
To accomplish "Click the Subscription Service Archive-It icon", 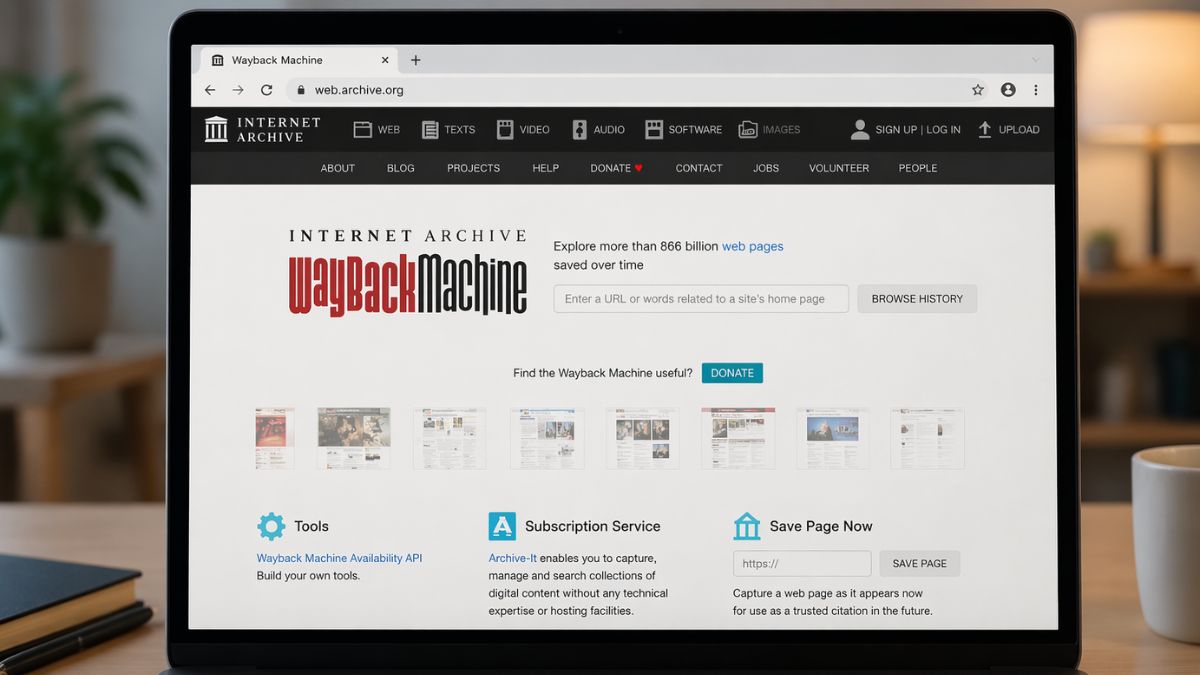I will click(x=502, y=526).
